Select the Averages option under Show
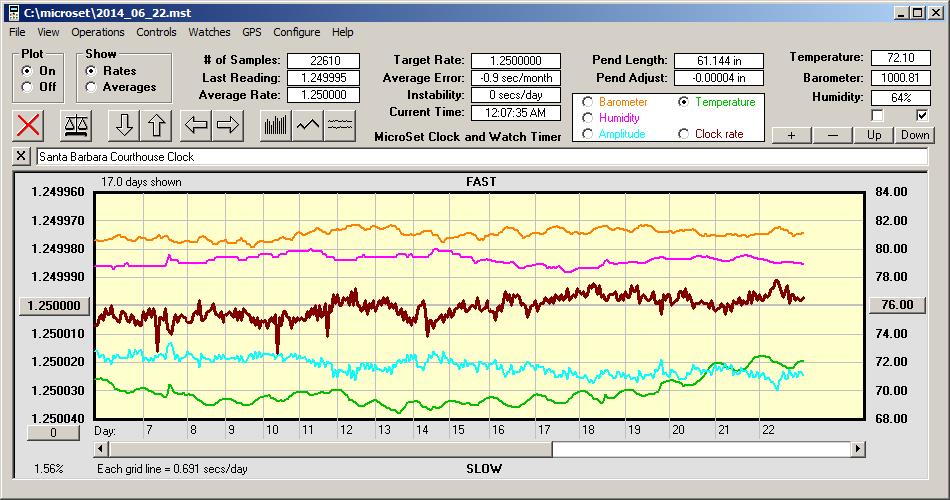 92,87
